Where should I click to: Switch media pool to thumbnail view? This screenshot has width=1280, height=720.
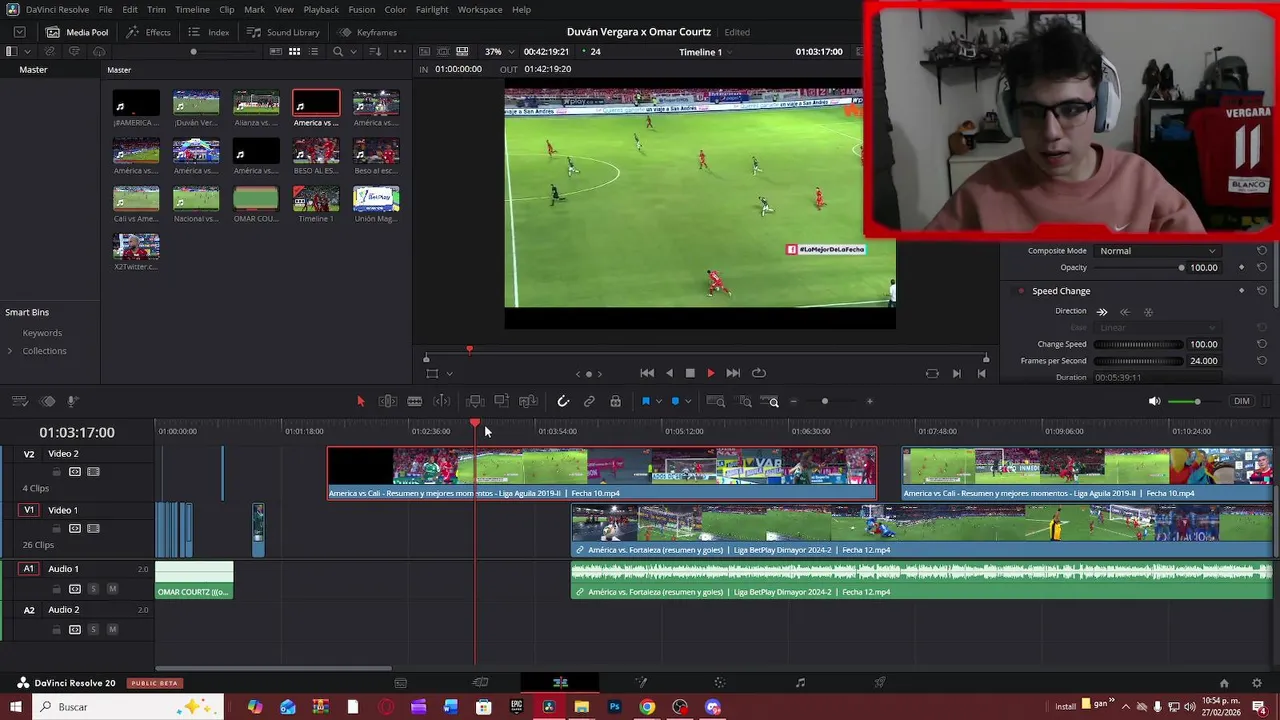point(294,51)
